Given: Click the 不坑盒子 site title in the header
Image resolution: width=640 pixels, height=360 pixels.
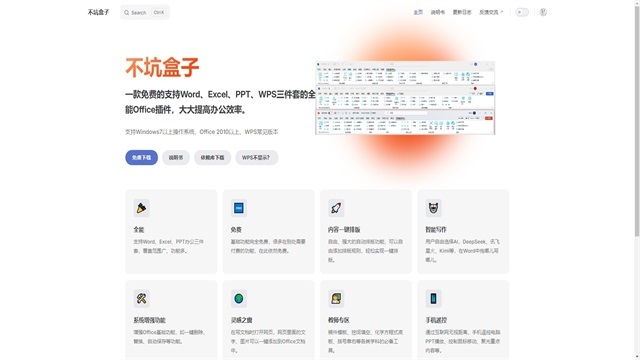Looking at the screenshot, I should click(98, 12).
